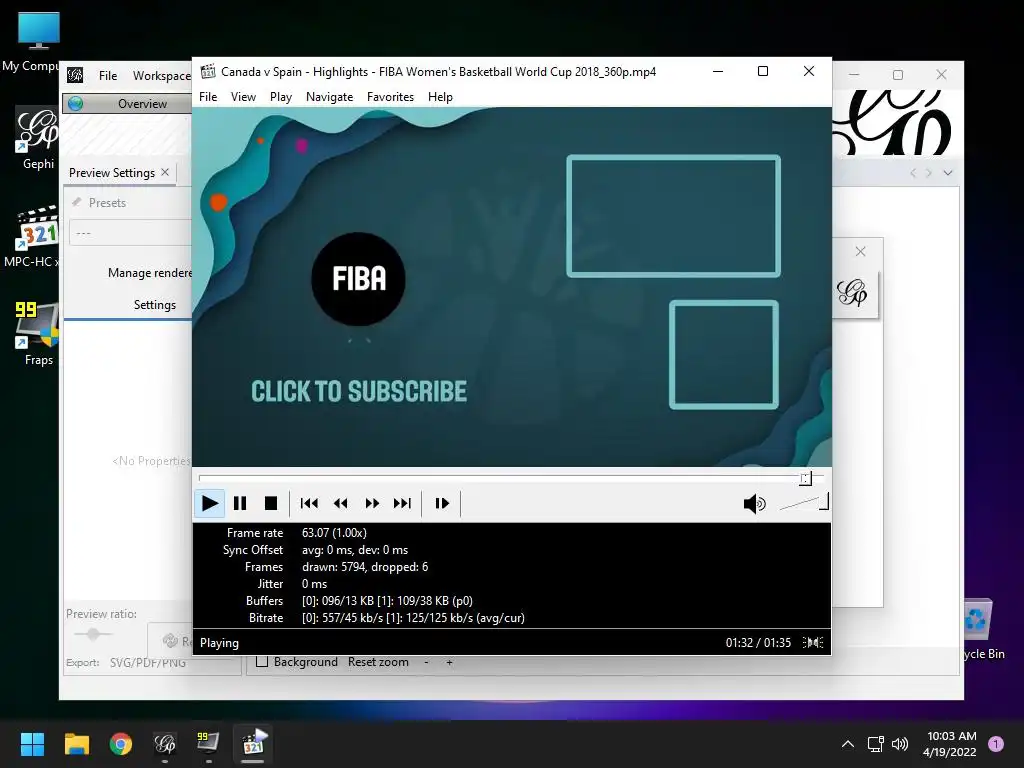Click the playback time 01:32 / 01:35
The width and height of the screenshot is (1024, 768).
pyautogui.click(x=758, y=643)
